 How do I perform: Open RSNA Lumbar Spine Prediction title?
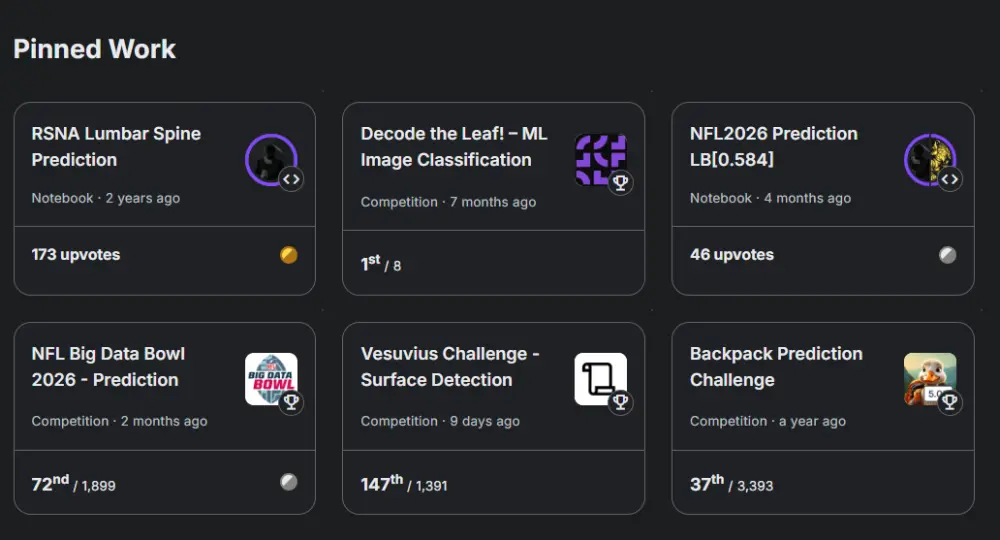tap(116, 146)
